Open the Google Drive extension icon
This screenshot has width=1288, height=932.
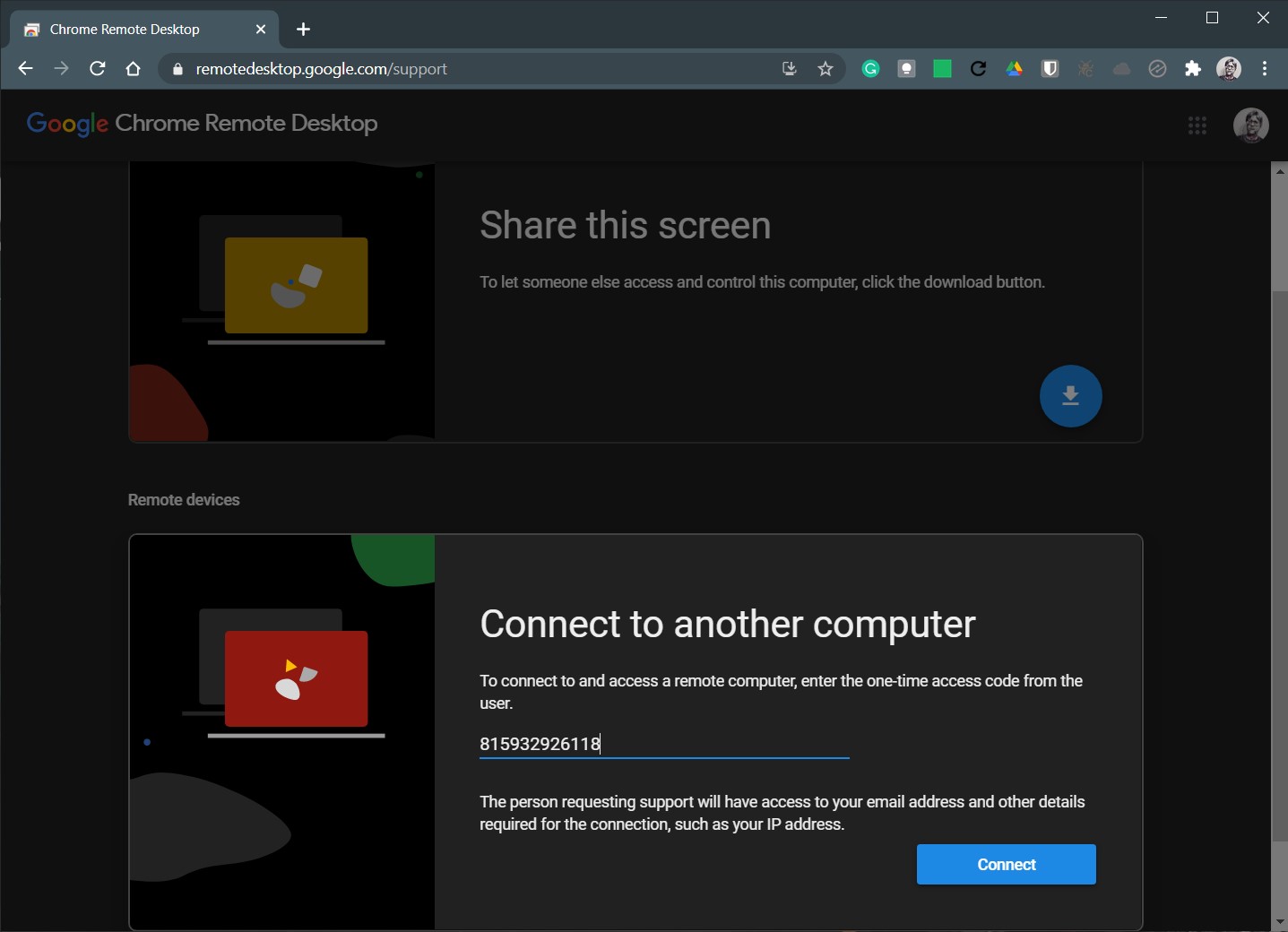coord(1014,69)
